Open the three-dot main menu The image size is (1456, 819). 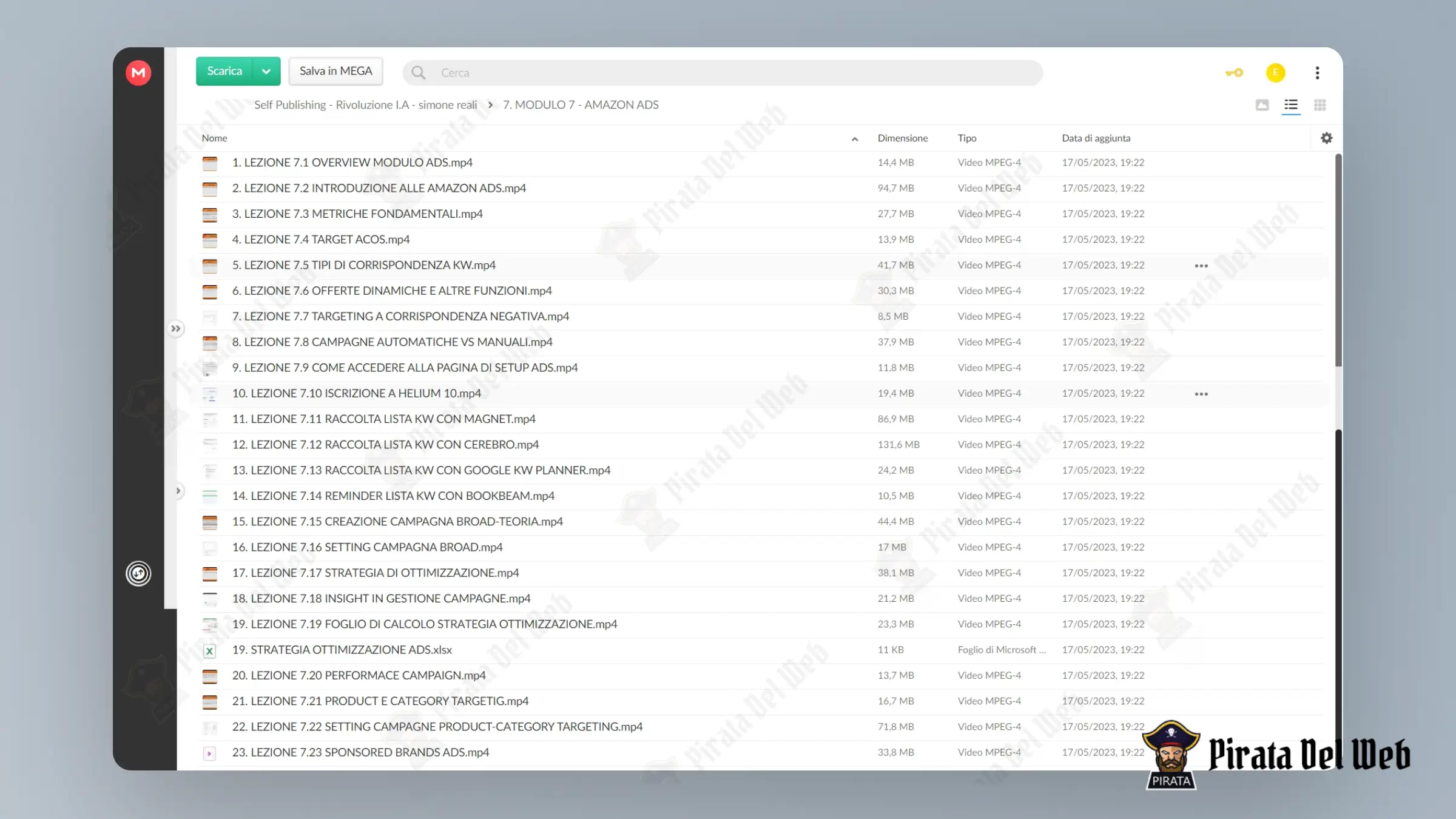pos(1317,73)
